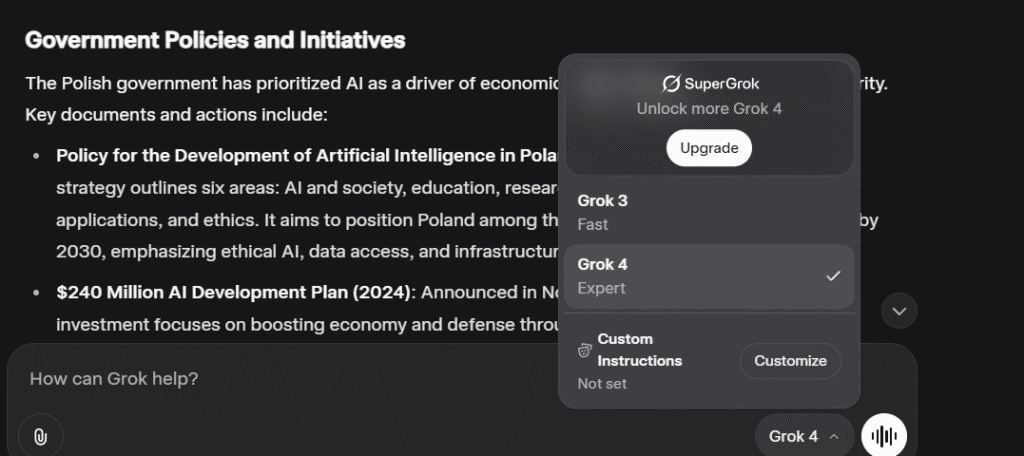Click Unlock more Grok 4 text
This screenshot has width=1024, height=456.
click(709, 108)
